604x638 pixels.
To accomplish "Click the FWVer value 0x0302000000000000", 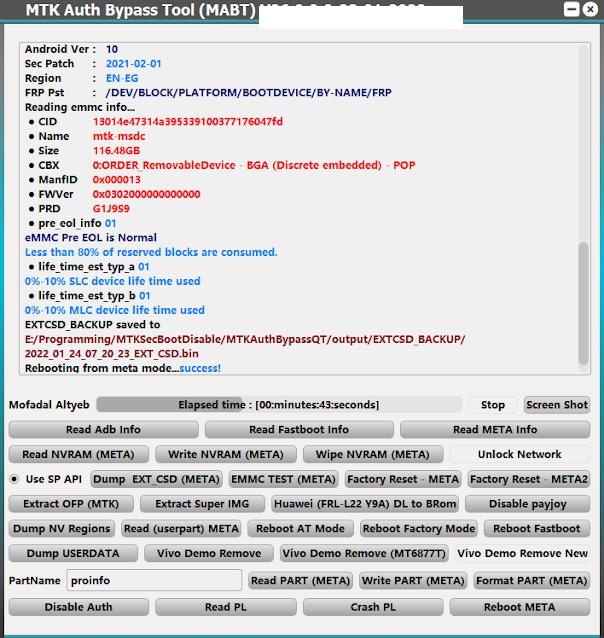I will [x=147, y=194].
